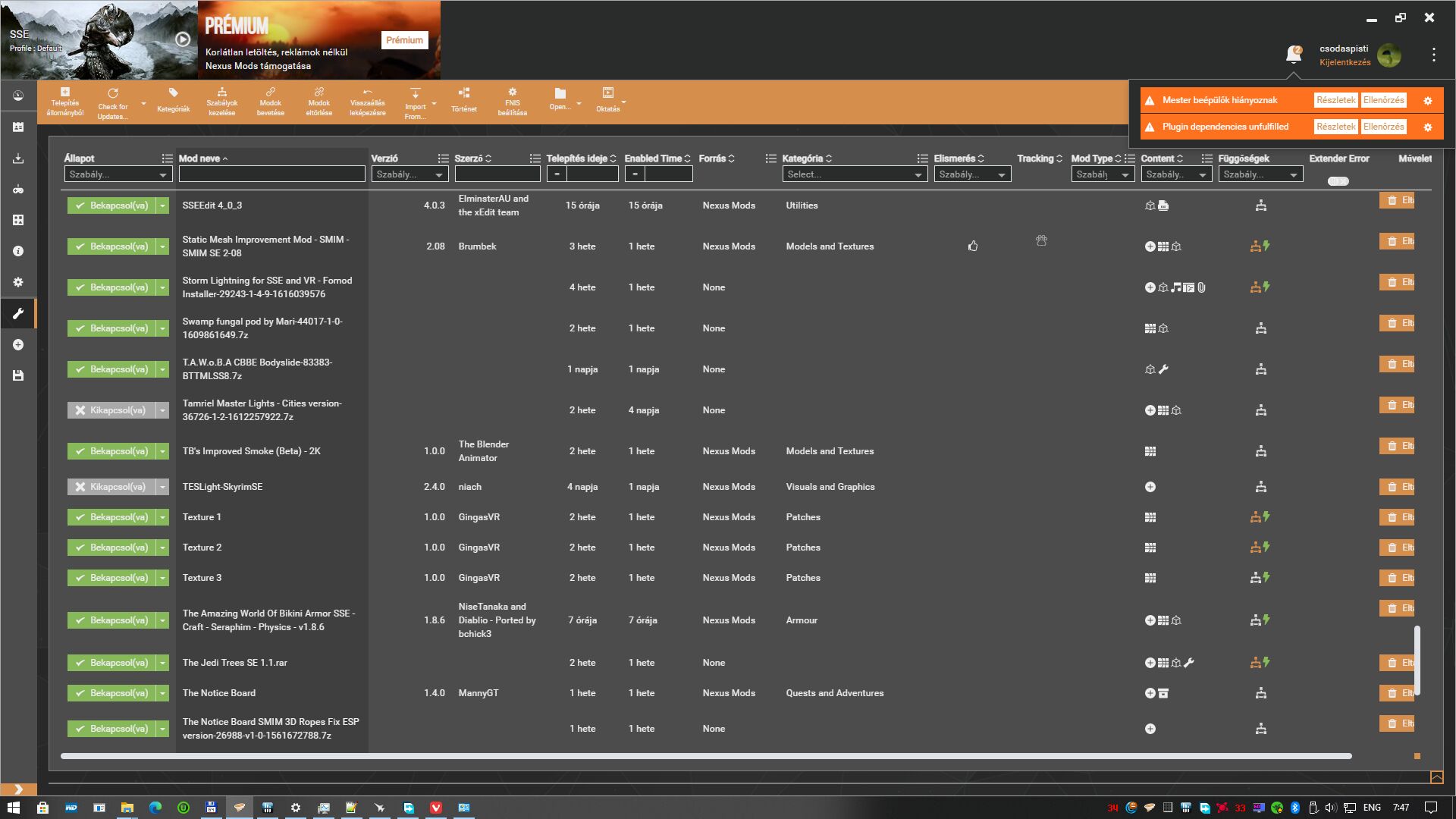Click play button on SSE game banner
Image resolution: width=1456 pixels, height=819 pixels.
pyautogui.click(x=183, y=39)
